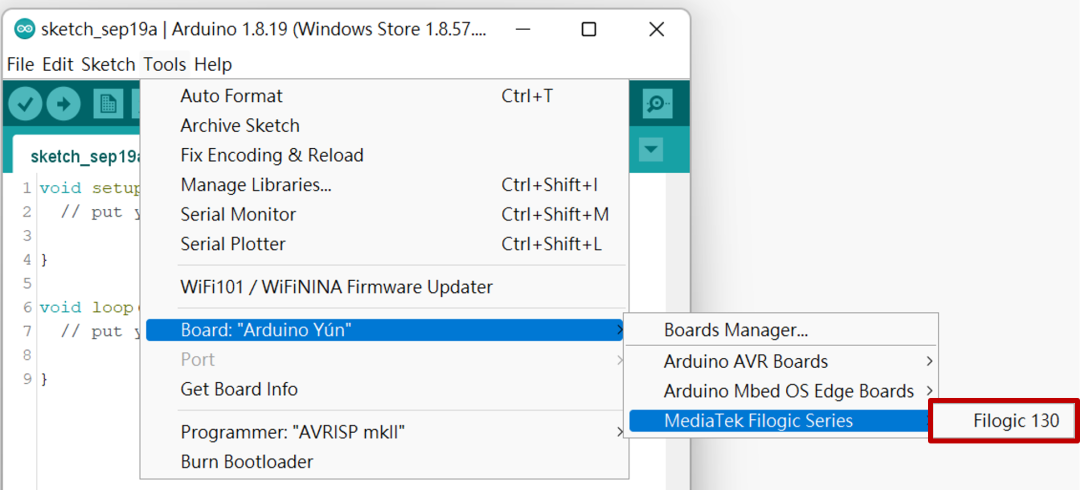
Task: Click the Arduino logo in title bar
Action: point(25,29)
